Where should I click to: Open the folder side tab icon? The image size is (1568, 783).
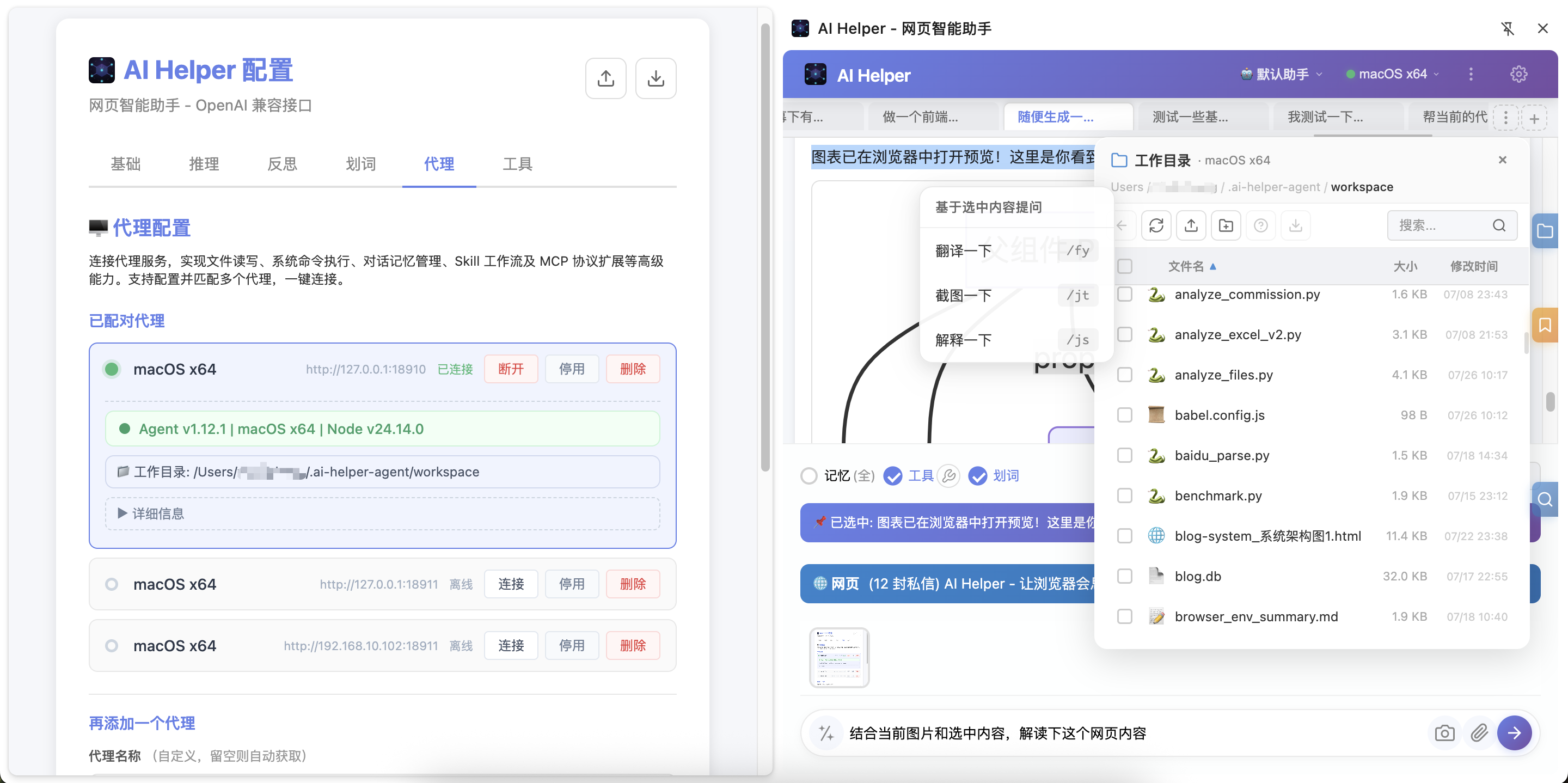click(1545, 231)
